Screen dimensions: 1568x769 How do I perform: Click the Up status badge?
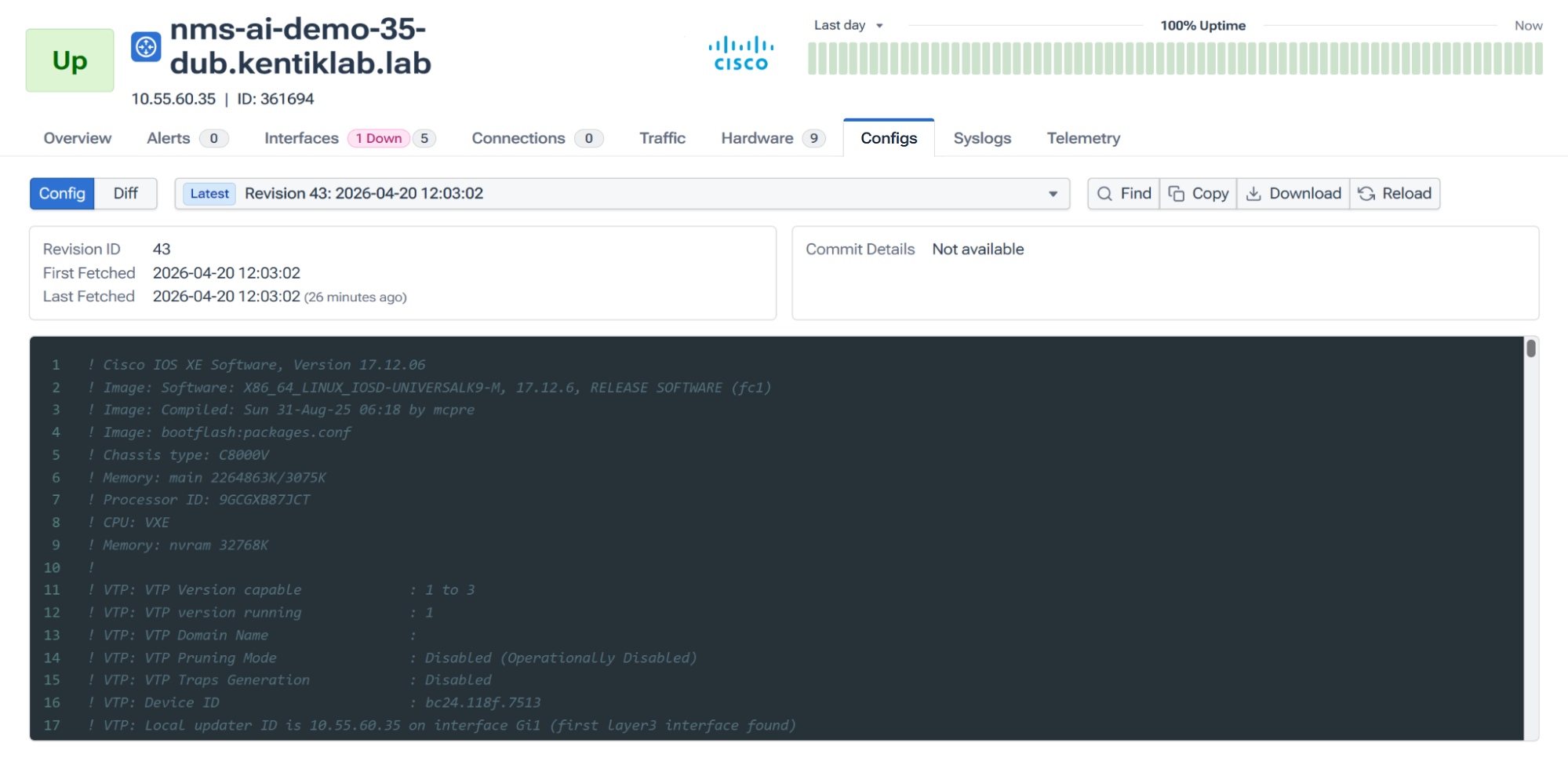point(69,60)
